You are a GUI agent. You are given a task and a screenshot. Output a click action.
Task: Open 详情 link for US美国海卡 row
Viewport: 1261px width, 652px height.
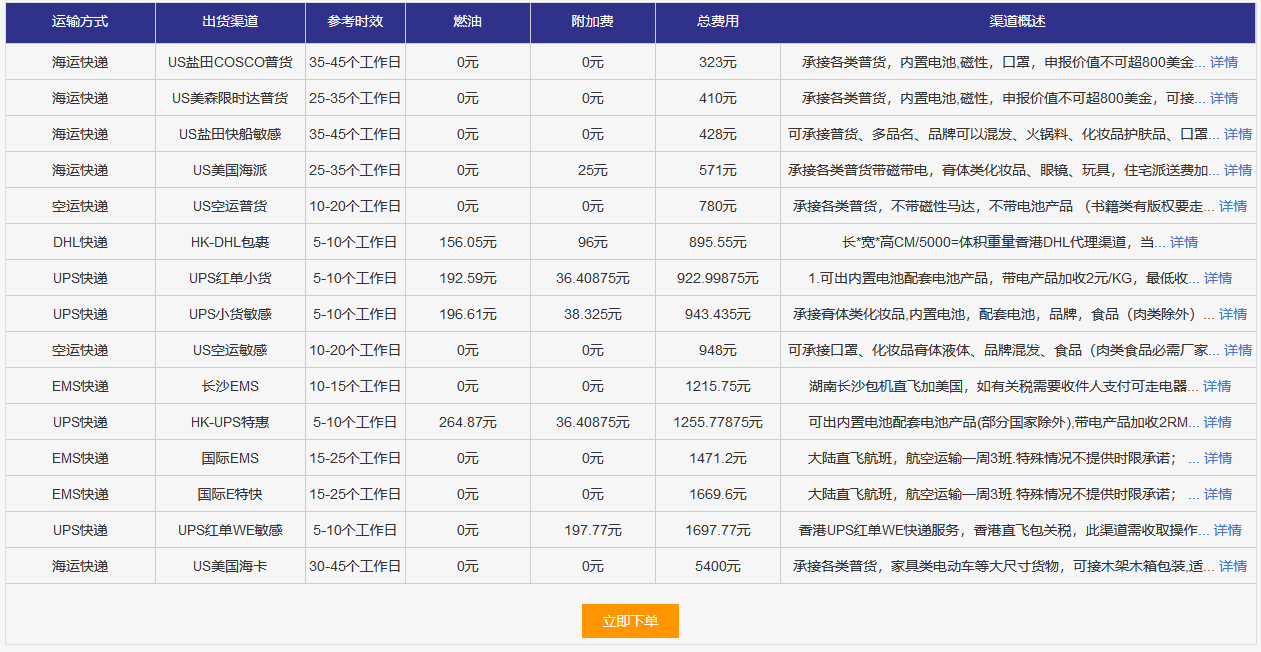point(1233,566)
